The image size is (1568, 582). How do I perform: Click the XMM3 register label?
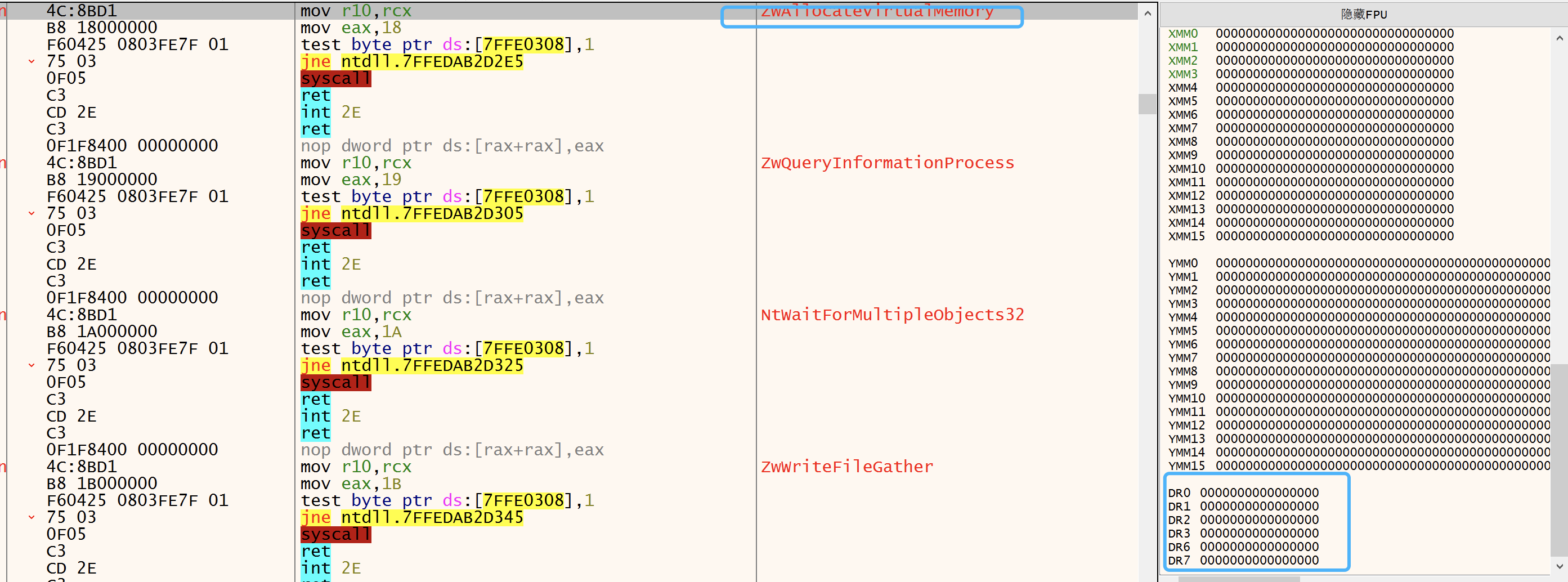pos(1182,74)
